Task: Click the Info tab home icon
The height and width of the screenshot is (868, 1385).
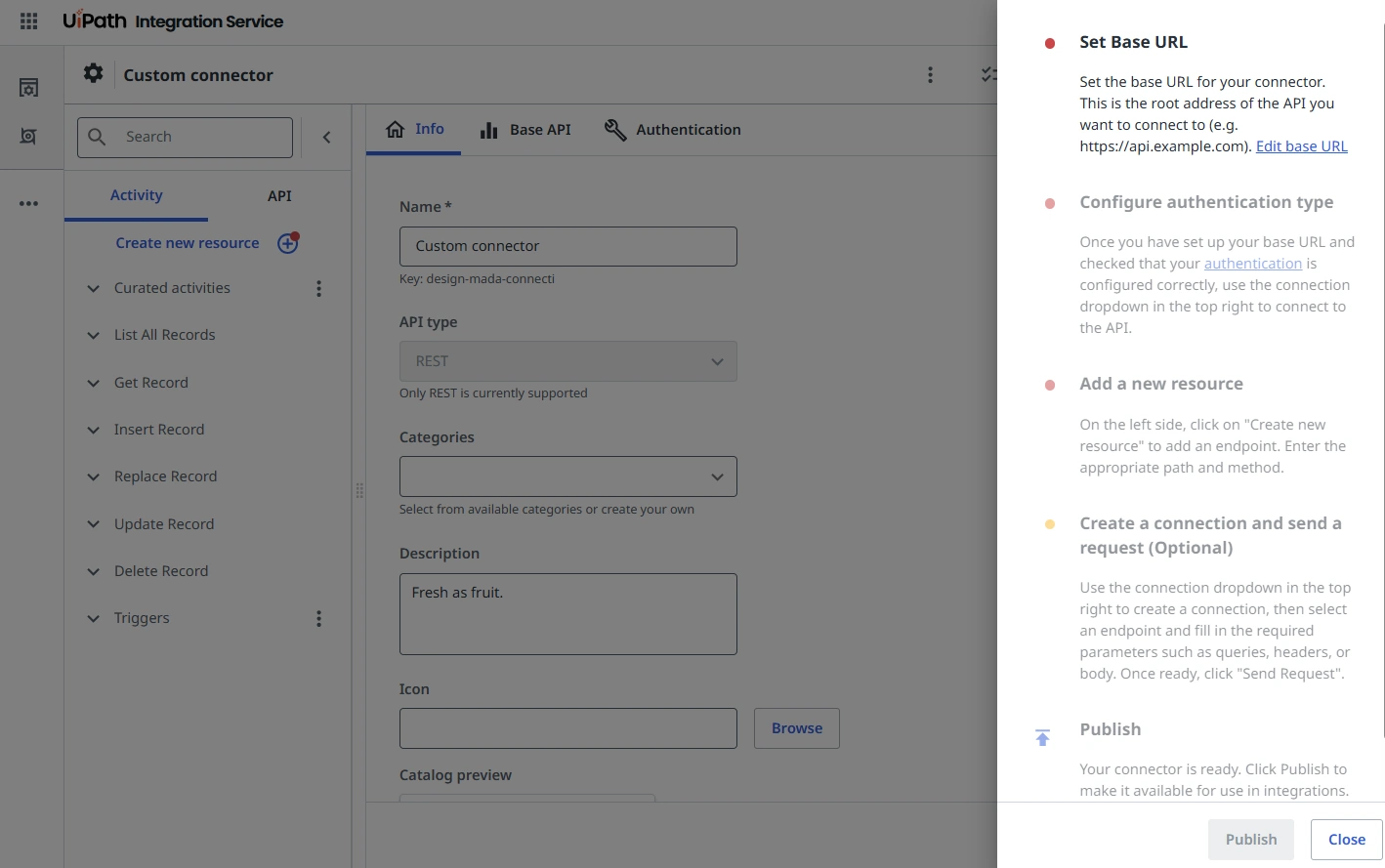Action: pyautogui.click(x=396, y=129)
